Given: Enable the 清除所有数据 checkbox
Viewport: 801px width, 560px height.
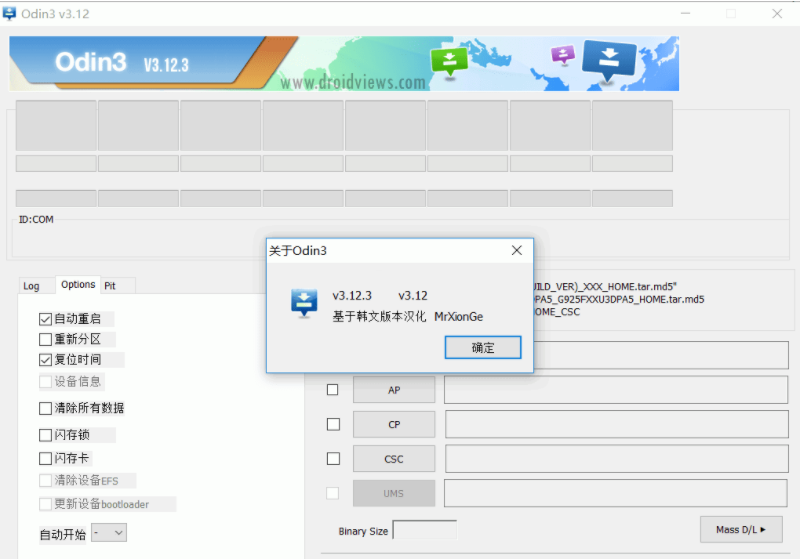Looking at the screenshot, I should pyautogui.click(x=45, y=408).
